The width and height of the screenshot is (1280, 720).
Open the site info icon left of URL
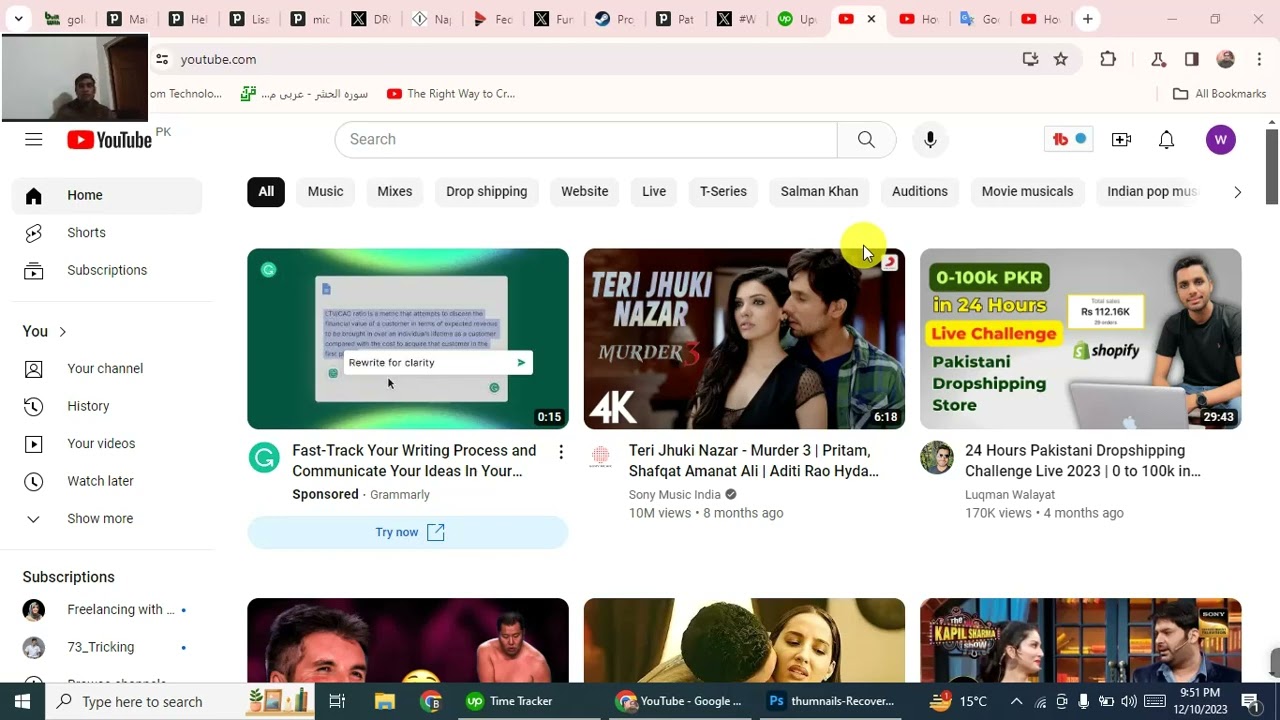[x=163, y=59]
